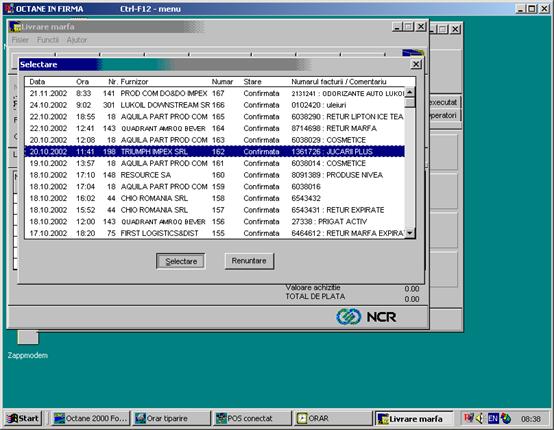Open Fisier menu in Livrare marfa
The width and height of the screenshot is (554, 430).
pos(20,40)
